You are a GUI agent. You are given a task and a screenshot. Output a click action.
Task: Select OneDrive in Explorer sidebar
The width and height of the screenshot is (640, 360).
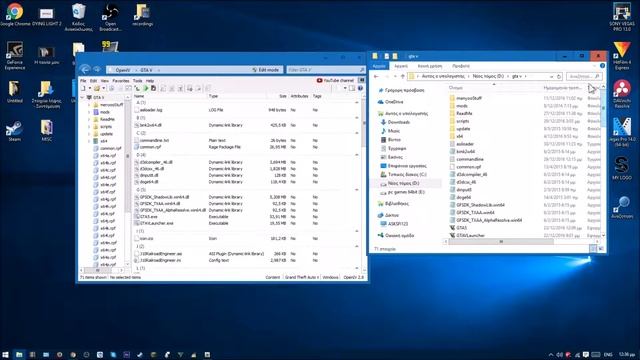click(394, 102)
